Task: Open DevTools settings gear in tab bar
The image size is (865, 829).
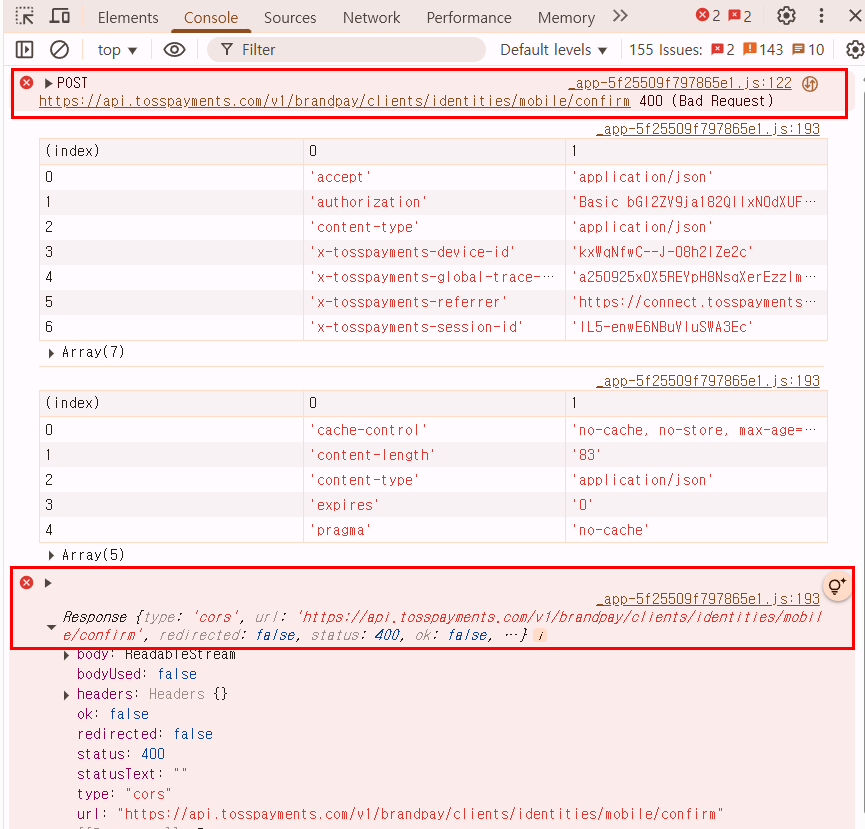Action: pos(786,16)
